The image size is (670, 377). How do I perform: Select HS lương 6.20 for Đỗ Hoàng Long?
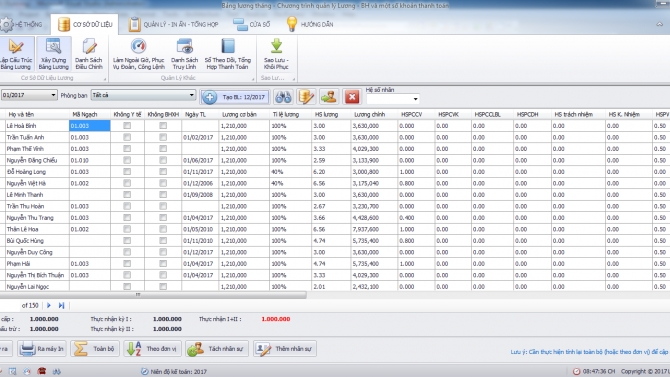click(x=331, y=172)
